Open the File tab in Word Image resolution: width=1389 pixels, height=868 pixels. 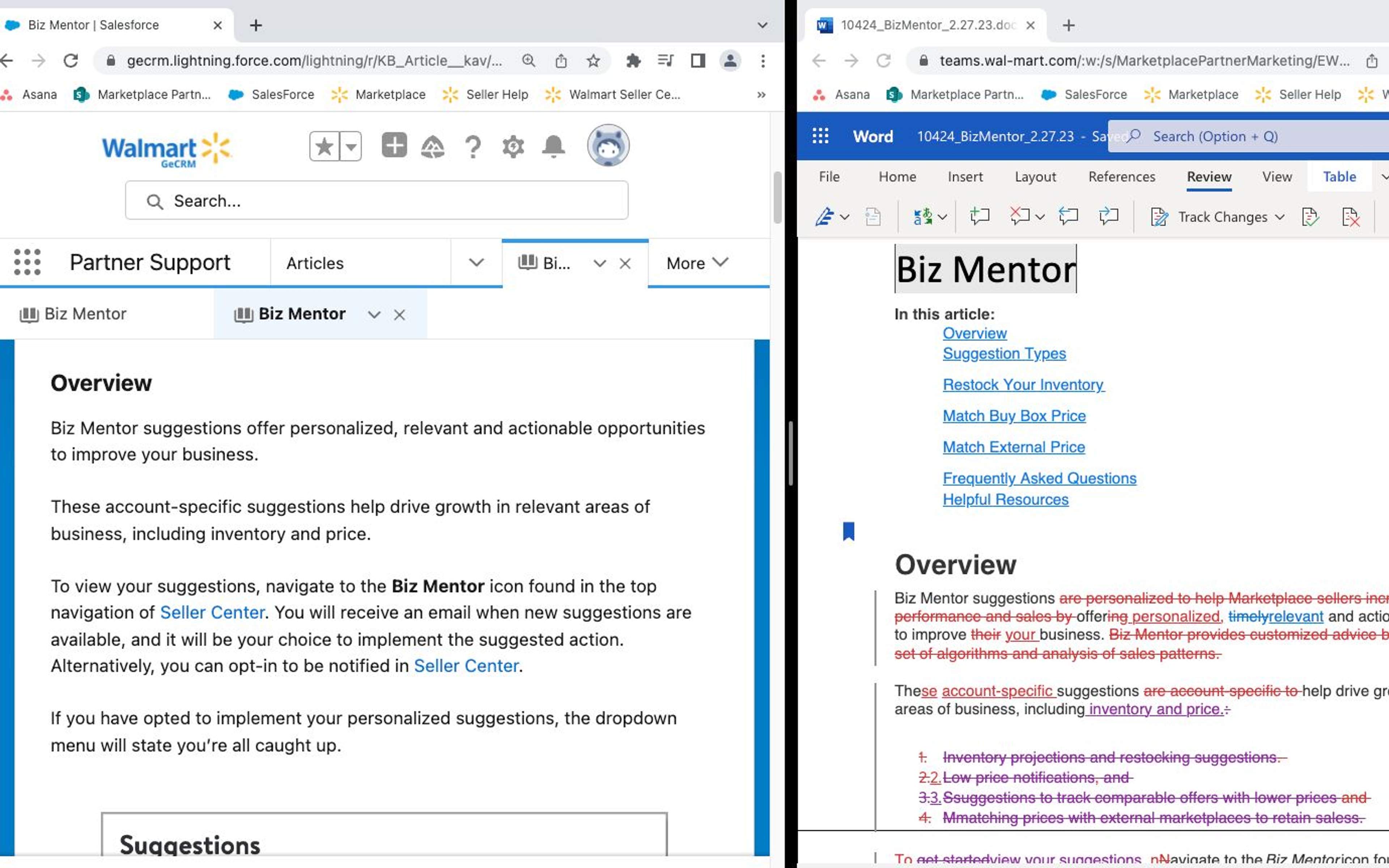[829, 177]
